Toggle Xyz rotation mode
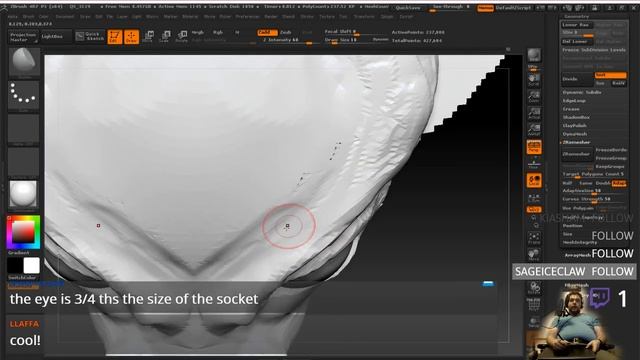The image size is (640, 360). (534, 209)
